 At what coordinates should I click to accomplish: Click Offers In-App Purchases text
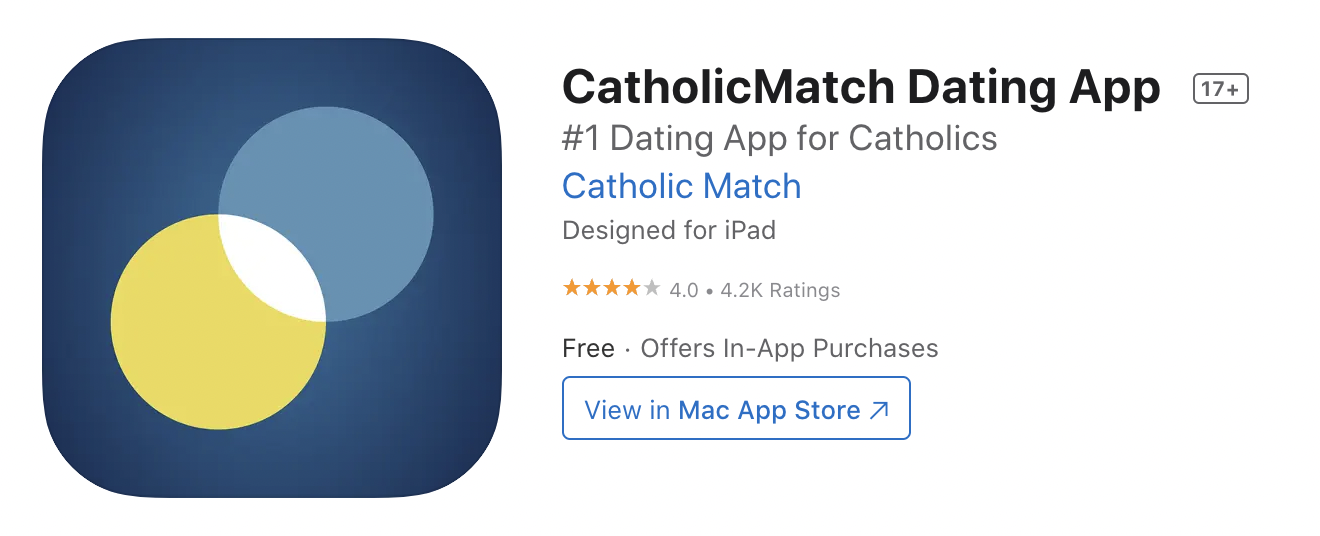click(789, 348)
